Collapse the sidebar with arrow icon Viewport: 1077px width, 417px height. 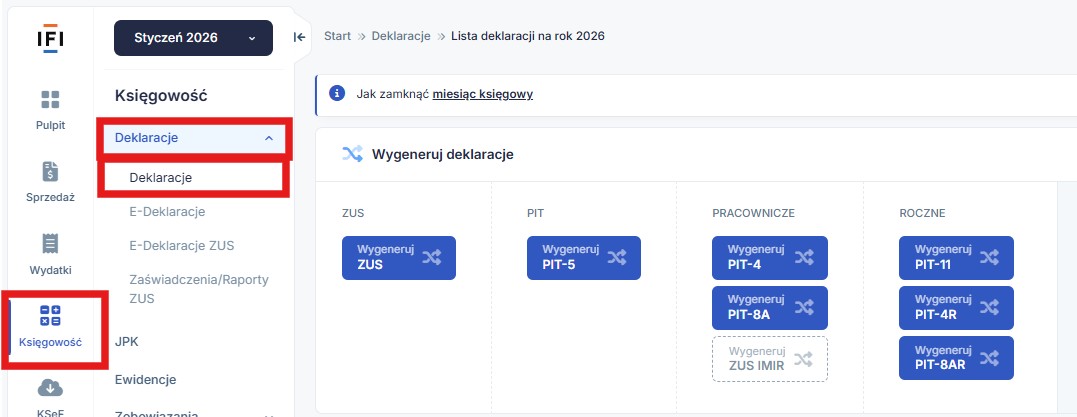[x=298, y=37]
